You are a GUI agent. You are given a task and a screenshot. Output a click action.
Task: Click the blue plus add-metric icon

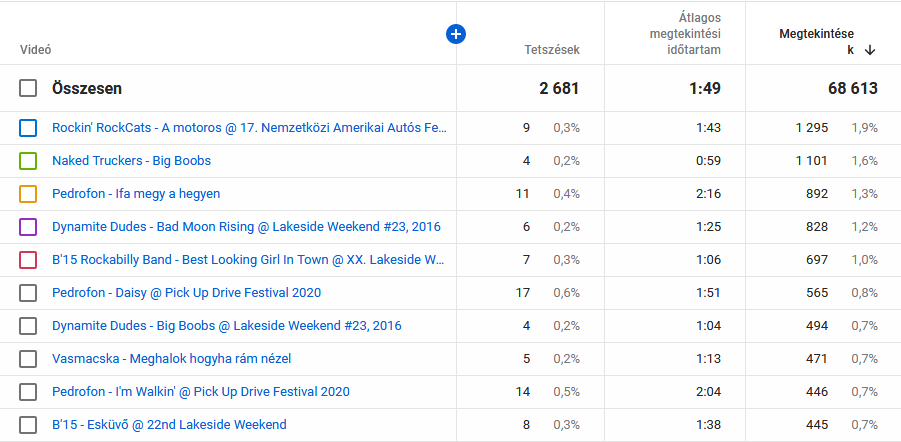tap(456, 34)
